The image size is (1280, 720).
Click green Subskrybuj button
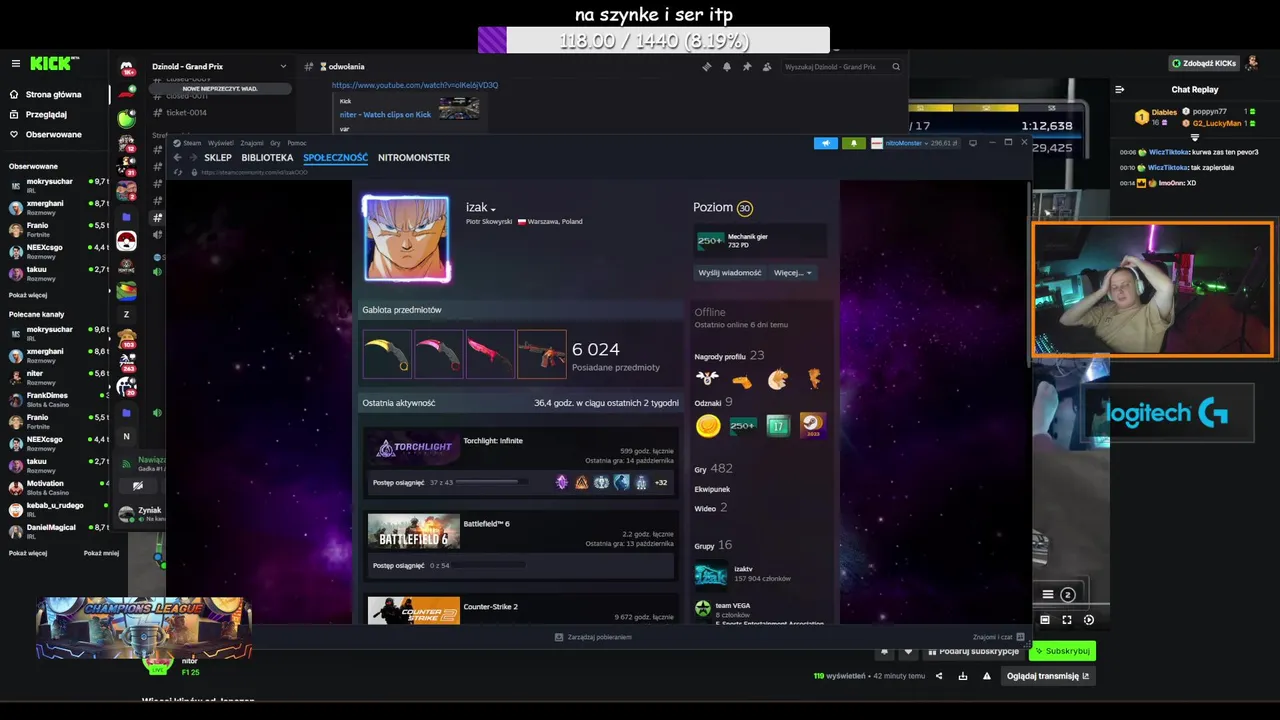click(1062, 651)
